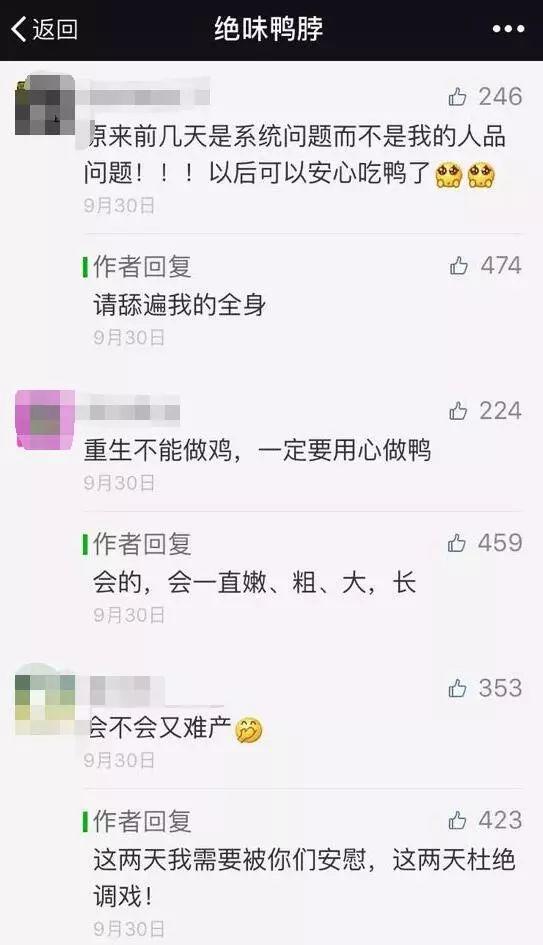This screenshot has height=945, width=543.
Task: Tap the page title 绝味鸭脖
Action: pyautogui.click(x=269, y=29)
